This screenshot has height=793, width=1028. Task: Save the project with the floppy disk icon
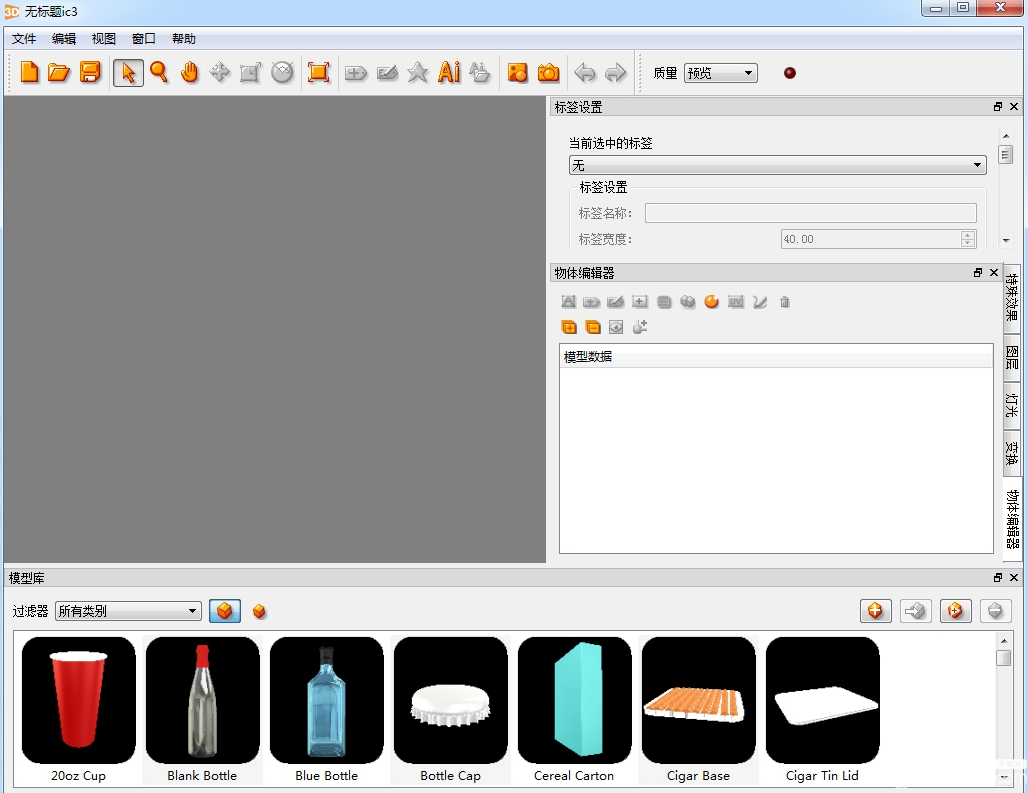(x=90, y=73)
